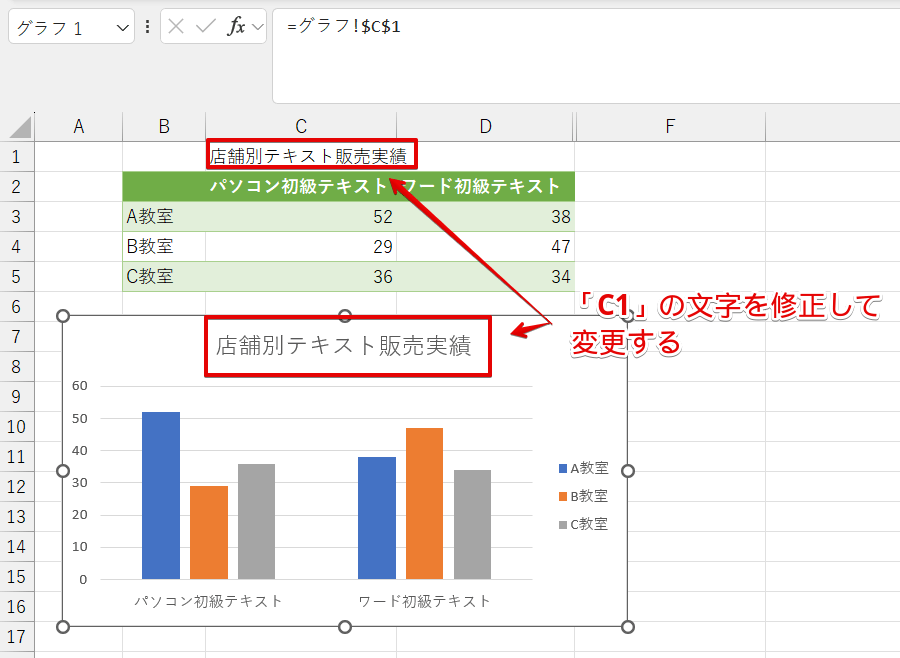900x658 pixels.
Task: Click axis label ワード初級テキスト in chart
Action: click(424, 601)
